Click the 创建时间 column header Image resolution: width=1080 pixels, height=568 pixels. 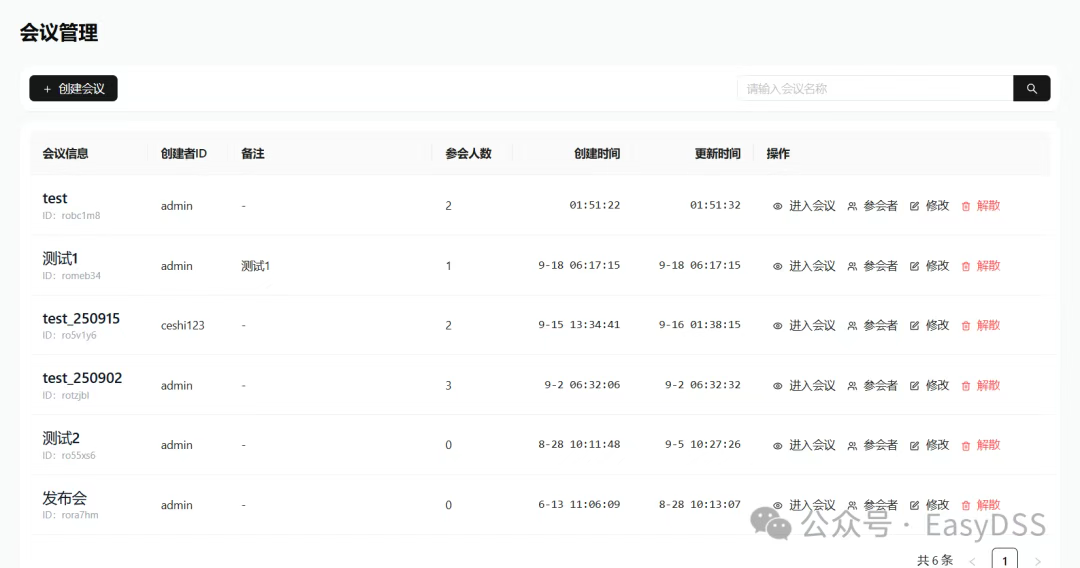pos(597,154)
